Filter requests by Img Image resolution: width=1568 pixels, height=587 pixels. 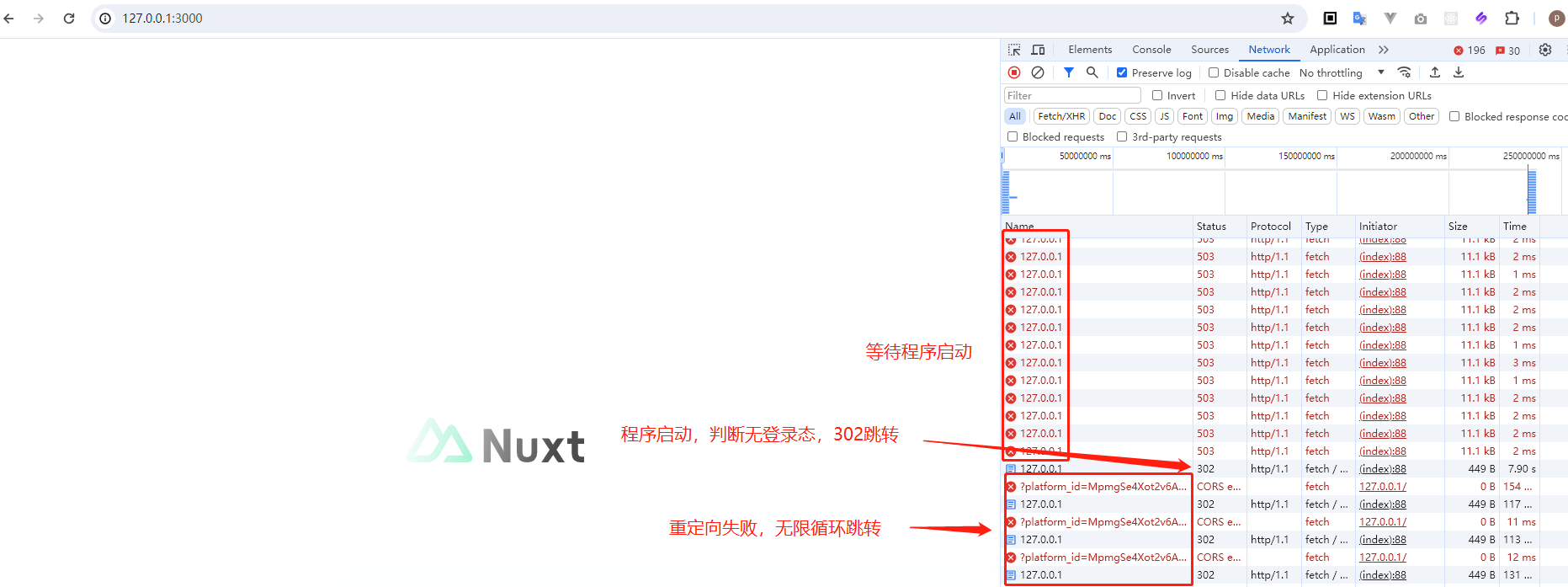coord(1225,116)
